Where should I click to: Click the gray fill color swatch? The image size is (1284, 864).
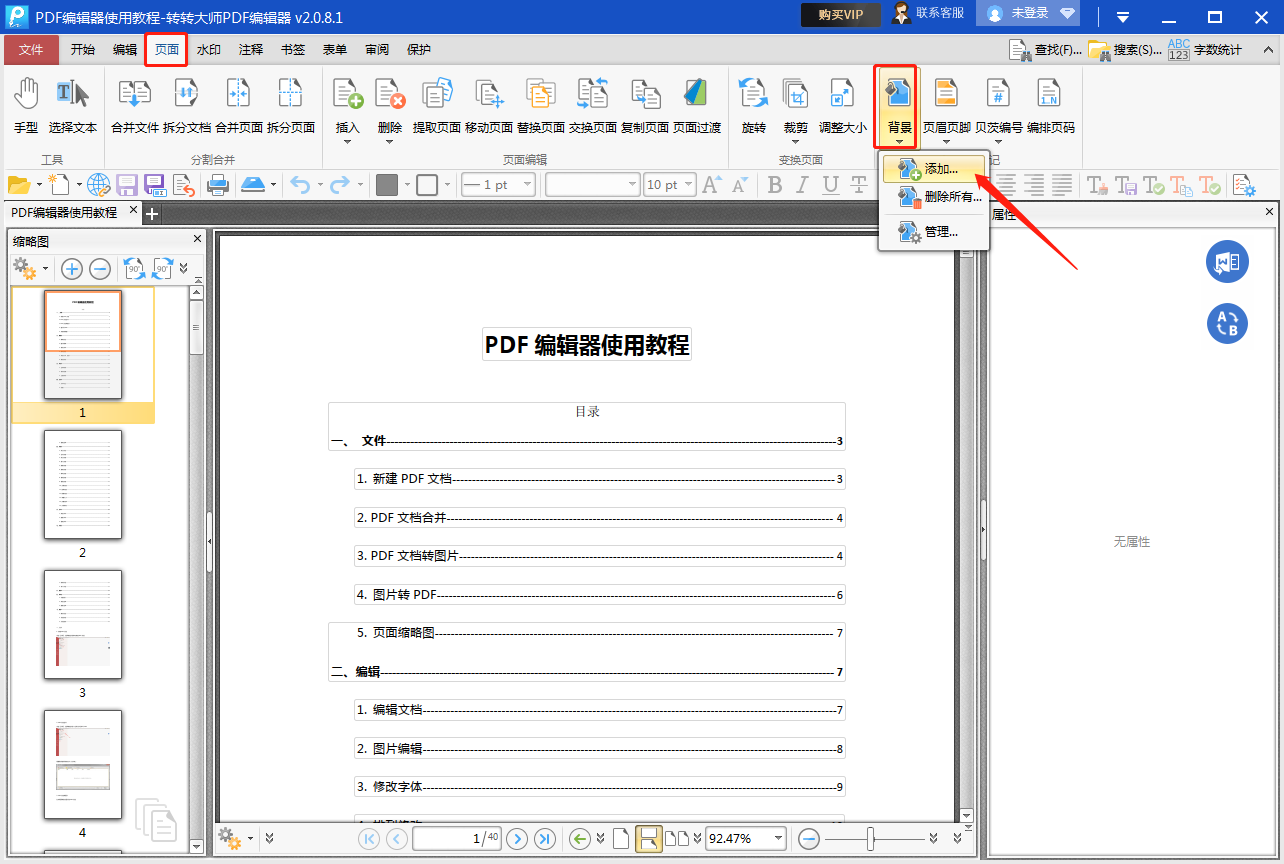(x=387, y=185)
